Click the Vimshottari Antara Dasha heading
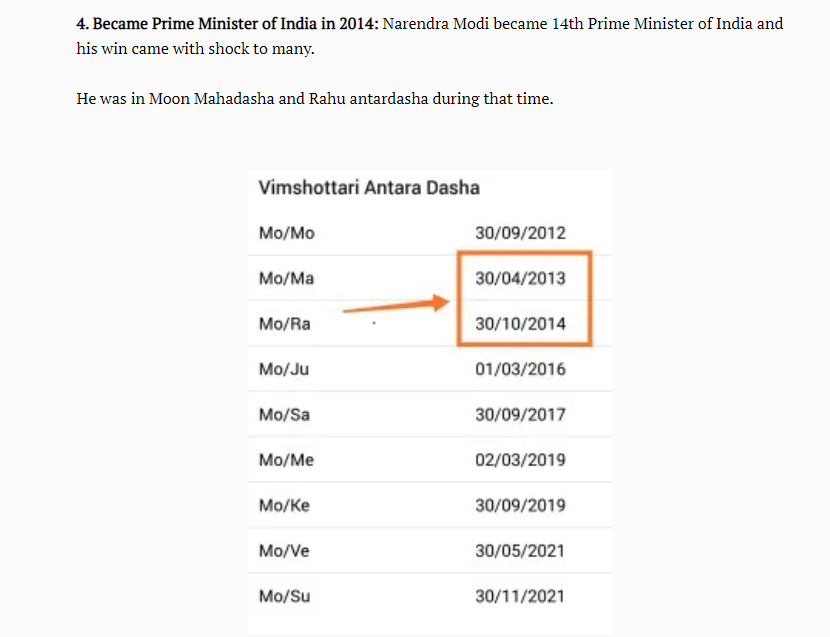 coord(369,187)
